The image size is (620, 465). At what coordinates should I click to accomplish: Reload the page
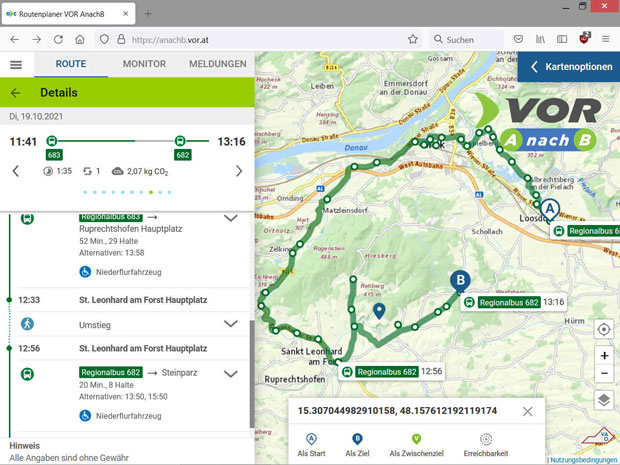[59, 40]
